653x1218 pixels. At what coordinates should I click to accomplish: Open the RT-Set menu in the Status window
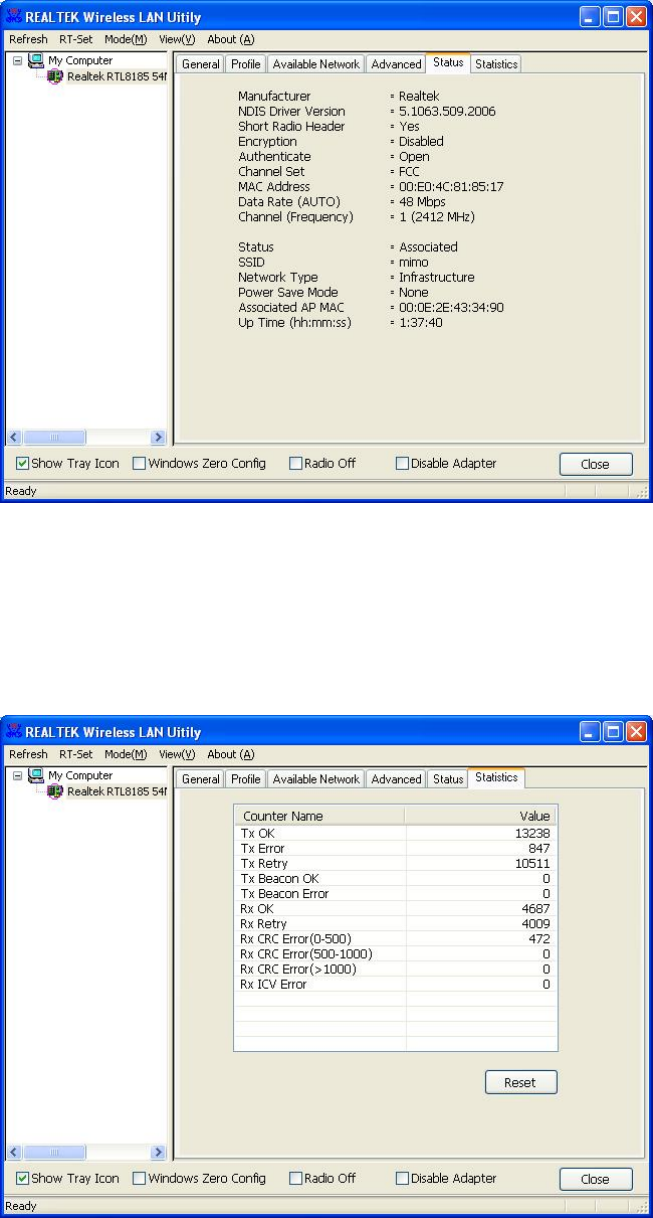[76, 39]
